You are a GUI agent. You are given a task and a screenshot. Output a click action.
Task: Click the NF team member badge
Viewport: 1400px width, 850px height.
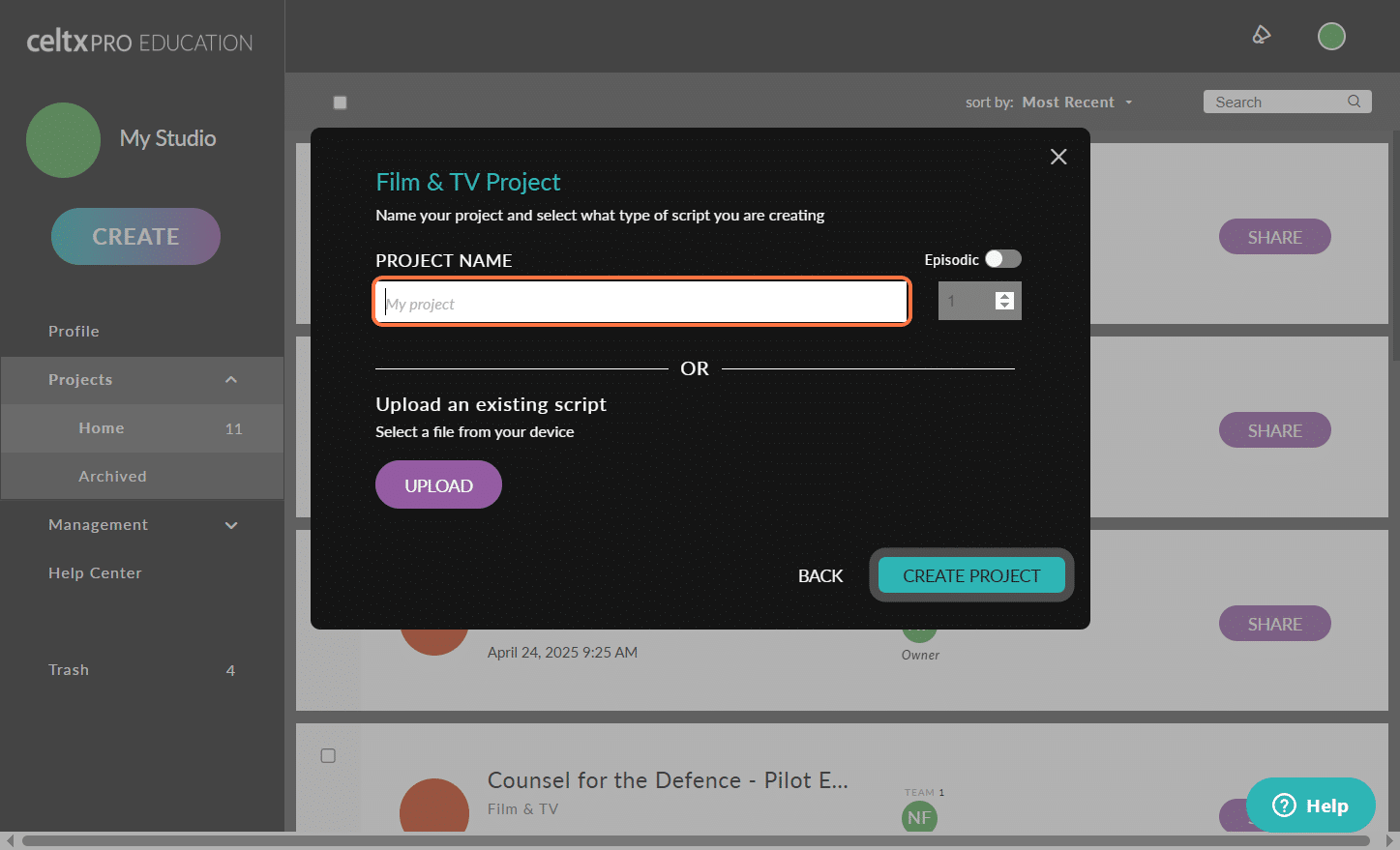(x=919, y=817)
